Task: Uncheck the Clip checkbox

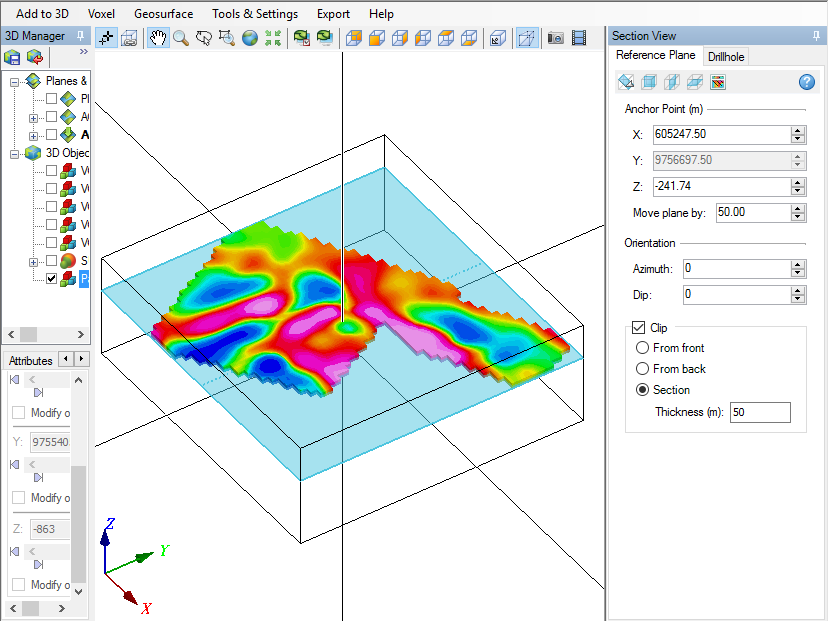Action: point(639,327)
